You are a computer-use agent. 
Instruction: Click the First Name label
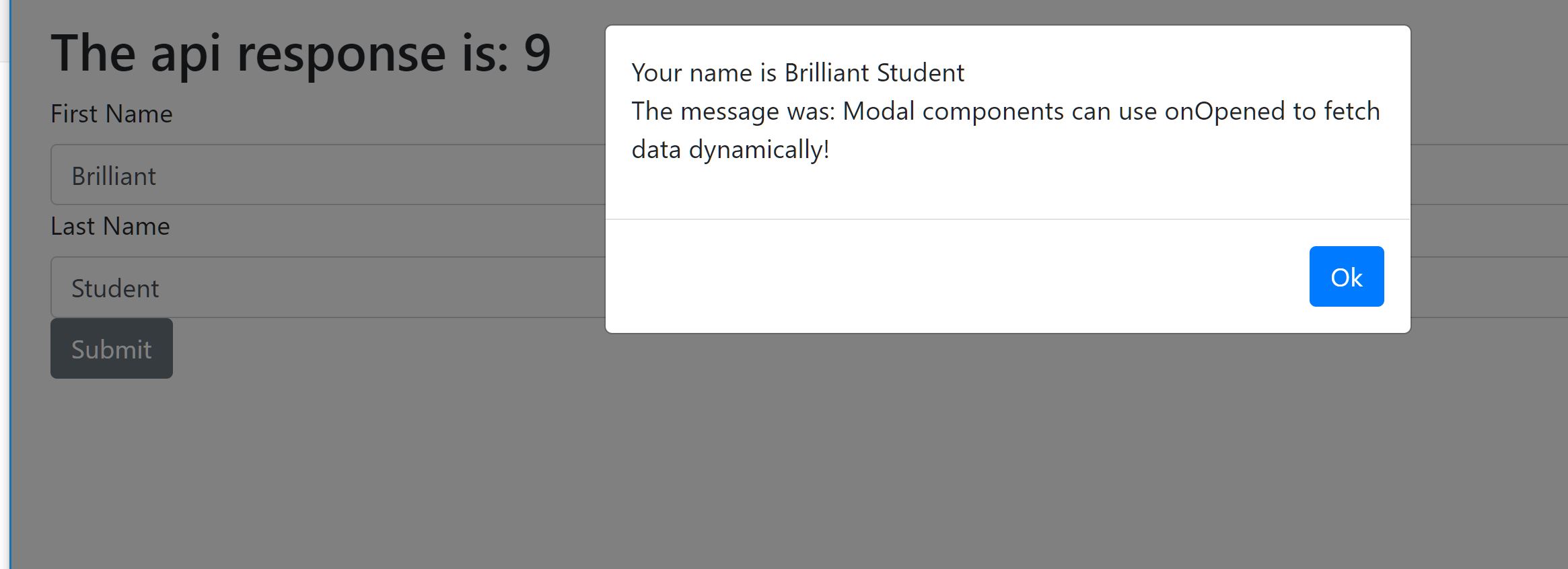(x=112, y=114)
